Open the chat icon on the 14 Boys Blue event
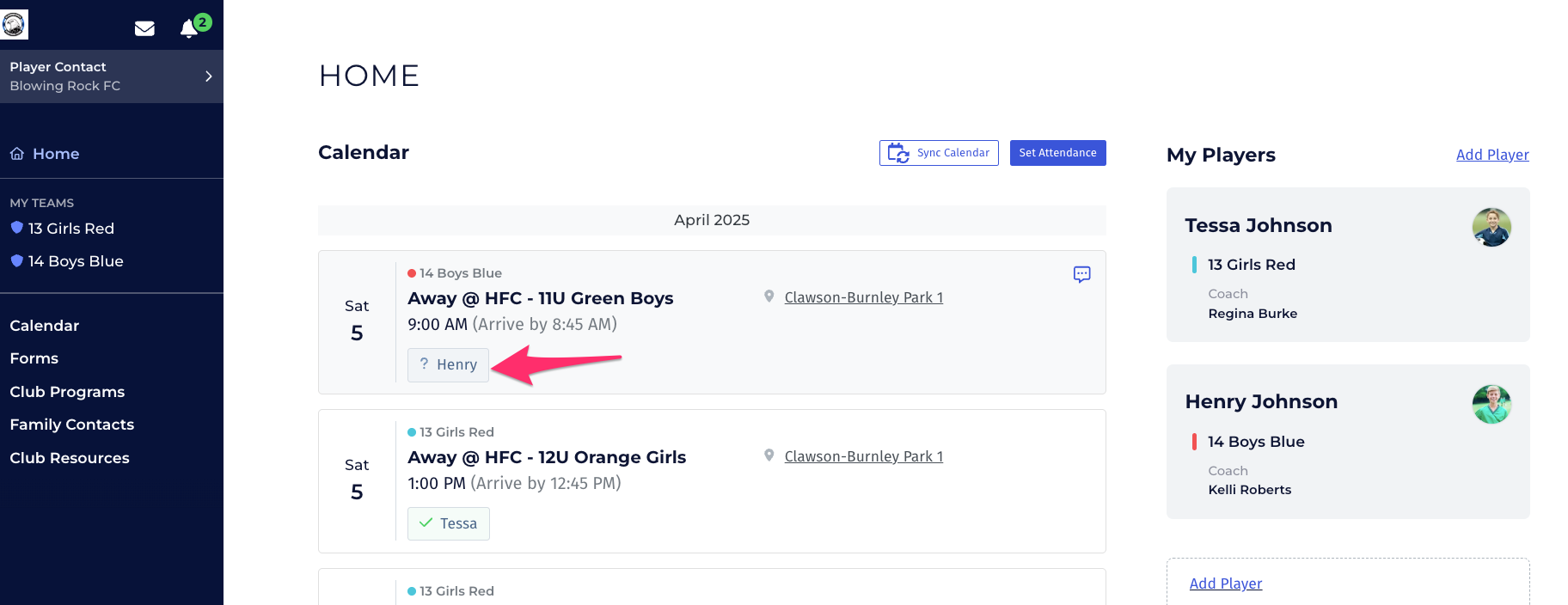Image resolution: width=1568 pixels, height=605 pixels. [x=1082, y=274]
